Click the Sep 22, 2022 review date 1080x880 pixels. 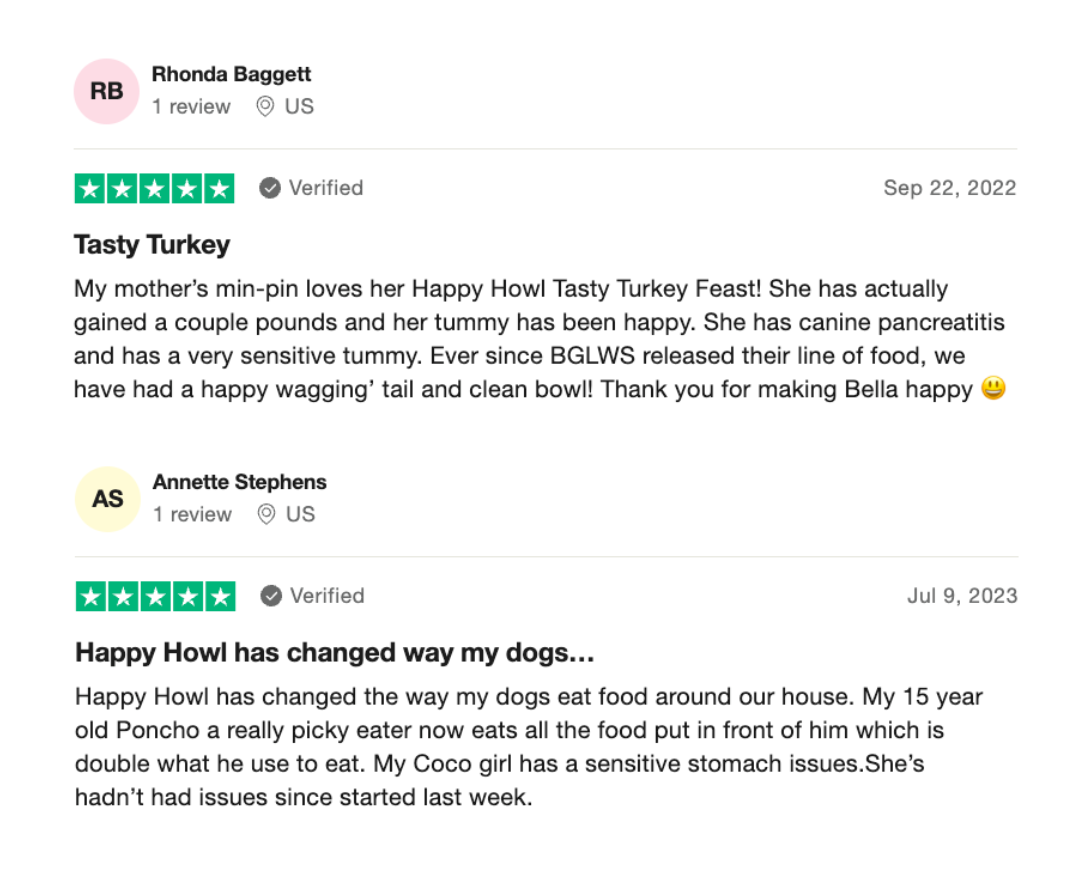click(950, 188)
